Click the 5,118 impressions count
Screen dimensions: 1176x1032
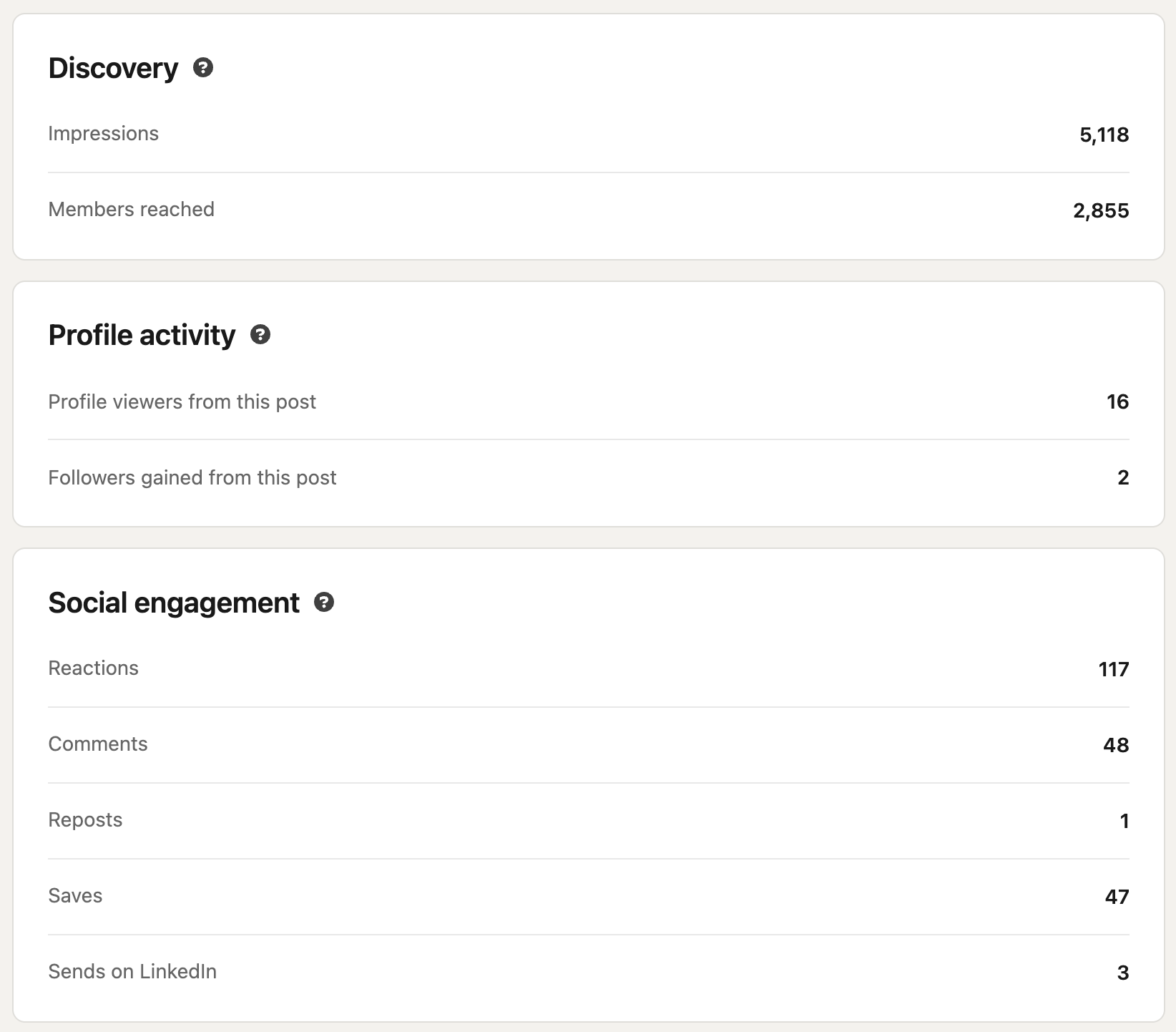(x=1104, y=135)
